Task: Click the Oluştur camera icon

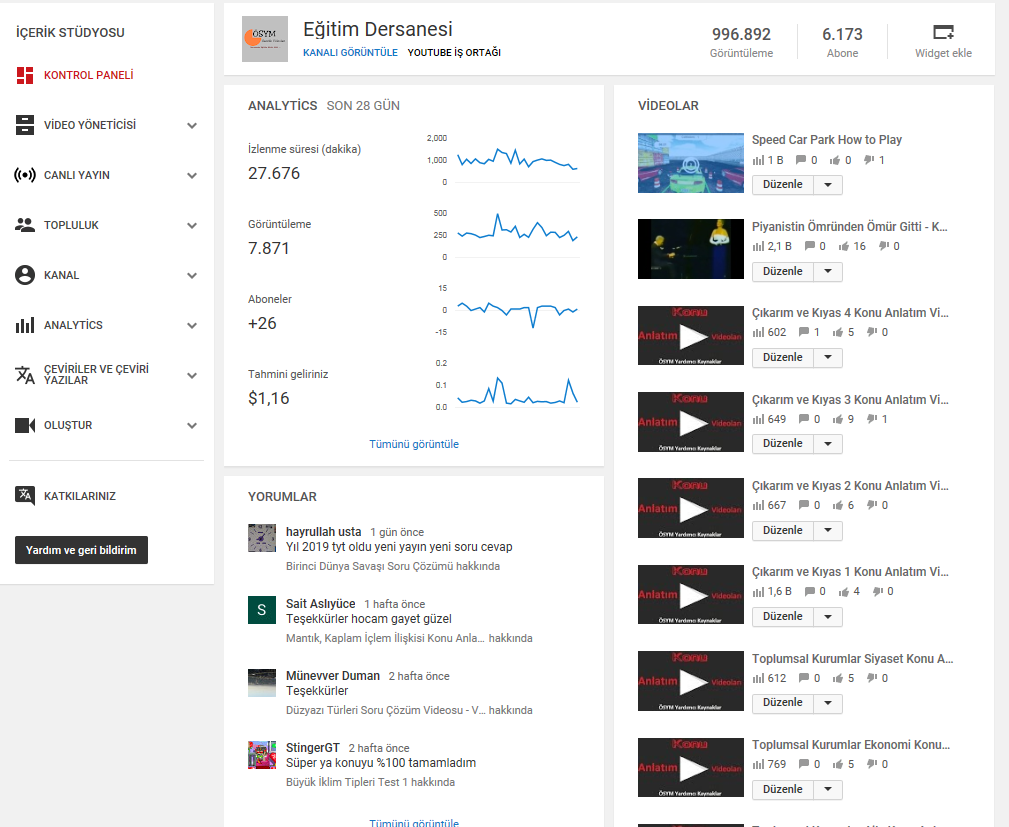Action: [24, 425]
